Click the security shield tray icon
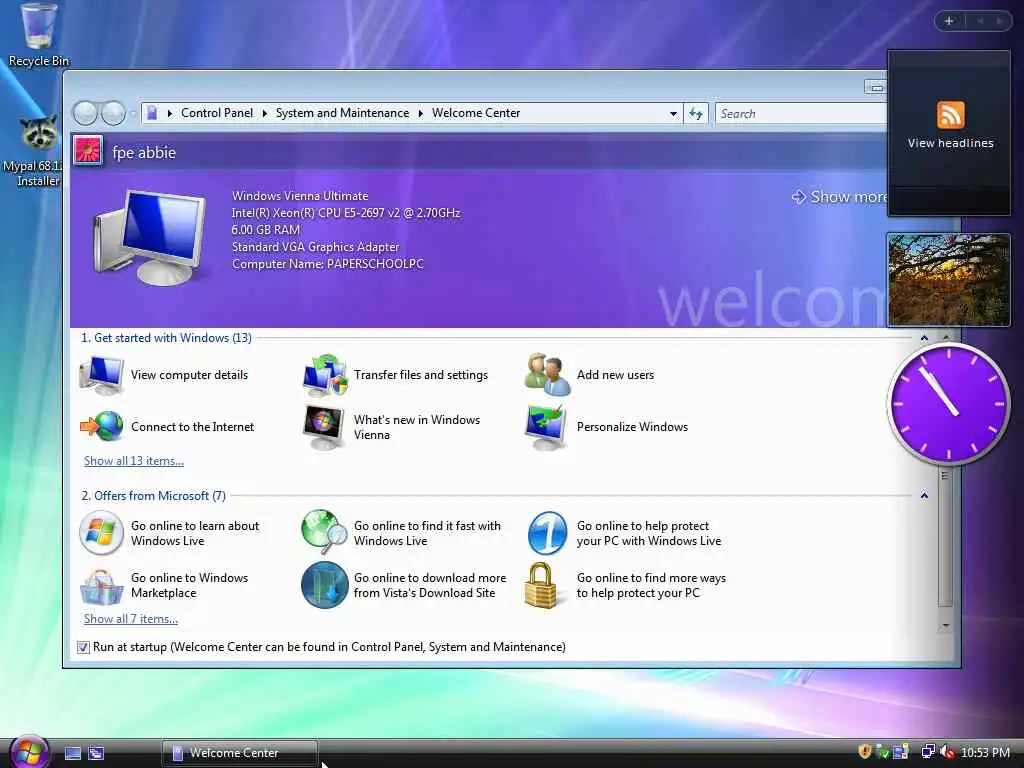Image resolution: width=1024 pixels, height=768 pixels. pyautogui.click(x=865, y=752)
